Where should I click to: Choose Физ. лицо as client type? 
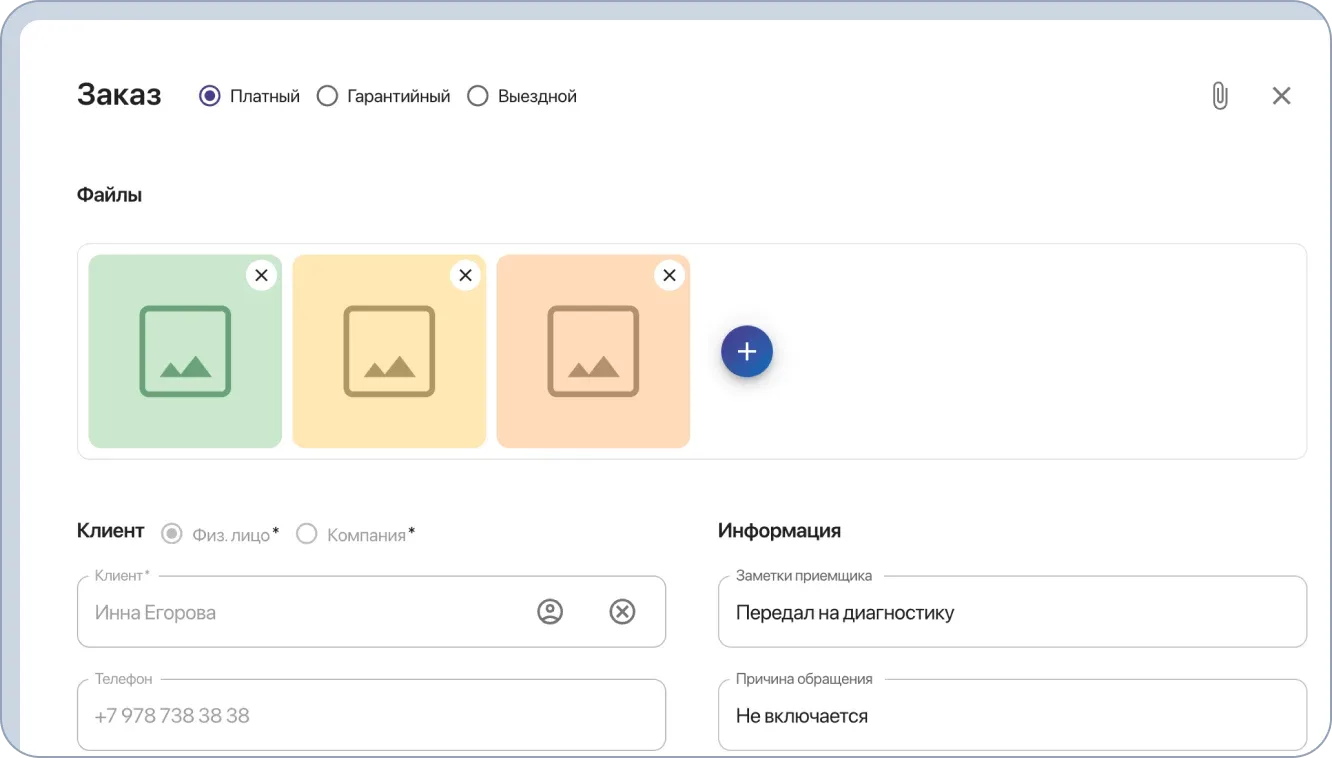(x=171, y=533)
